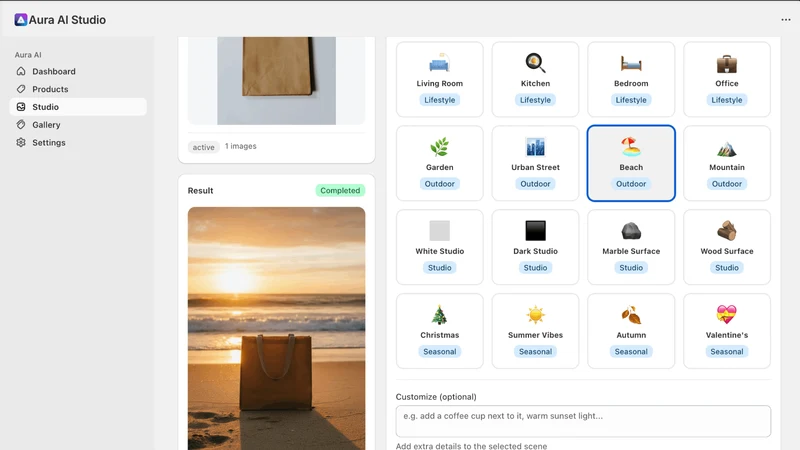
Task: Select the Valentine's heart icon
Action: pyautogui.click(x=727, y=314)
